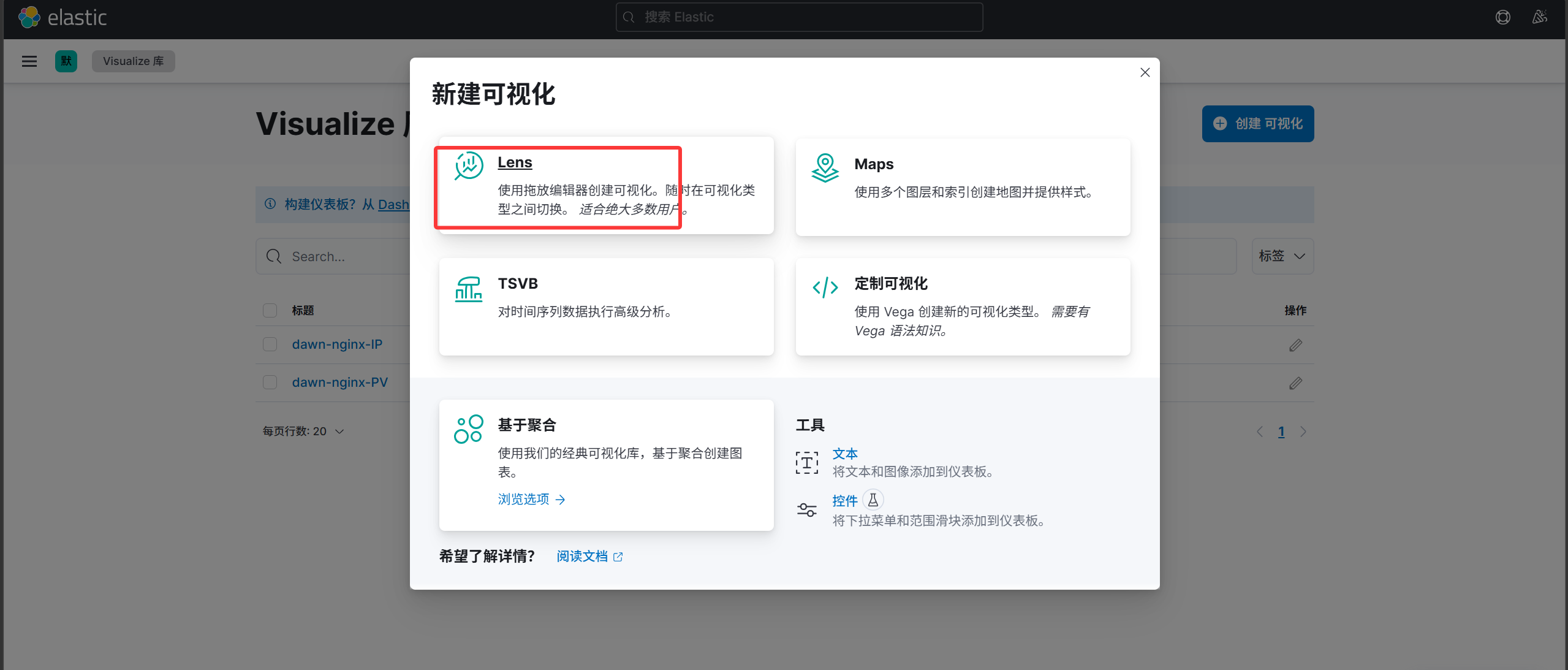Click the info icon in callout
The width and height of the screenshot is (1568, 670).
pyautogui.click(x=270, y=204)
